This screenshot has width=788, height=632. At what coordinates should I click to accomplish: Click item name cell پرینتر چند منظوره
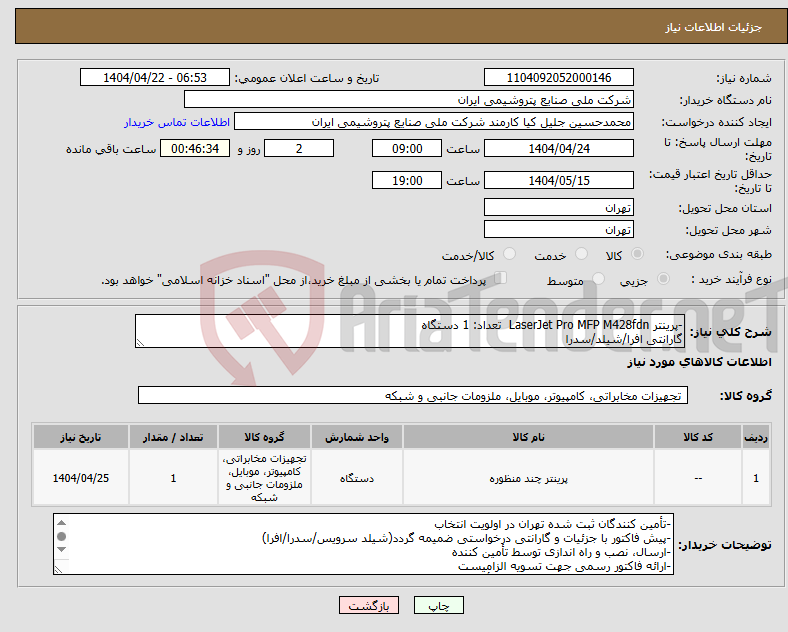pos(528,478)
